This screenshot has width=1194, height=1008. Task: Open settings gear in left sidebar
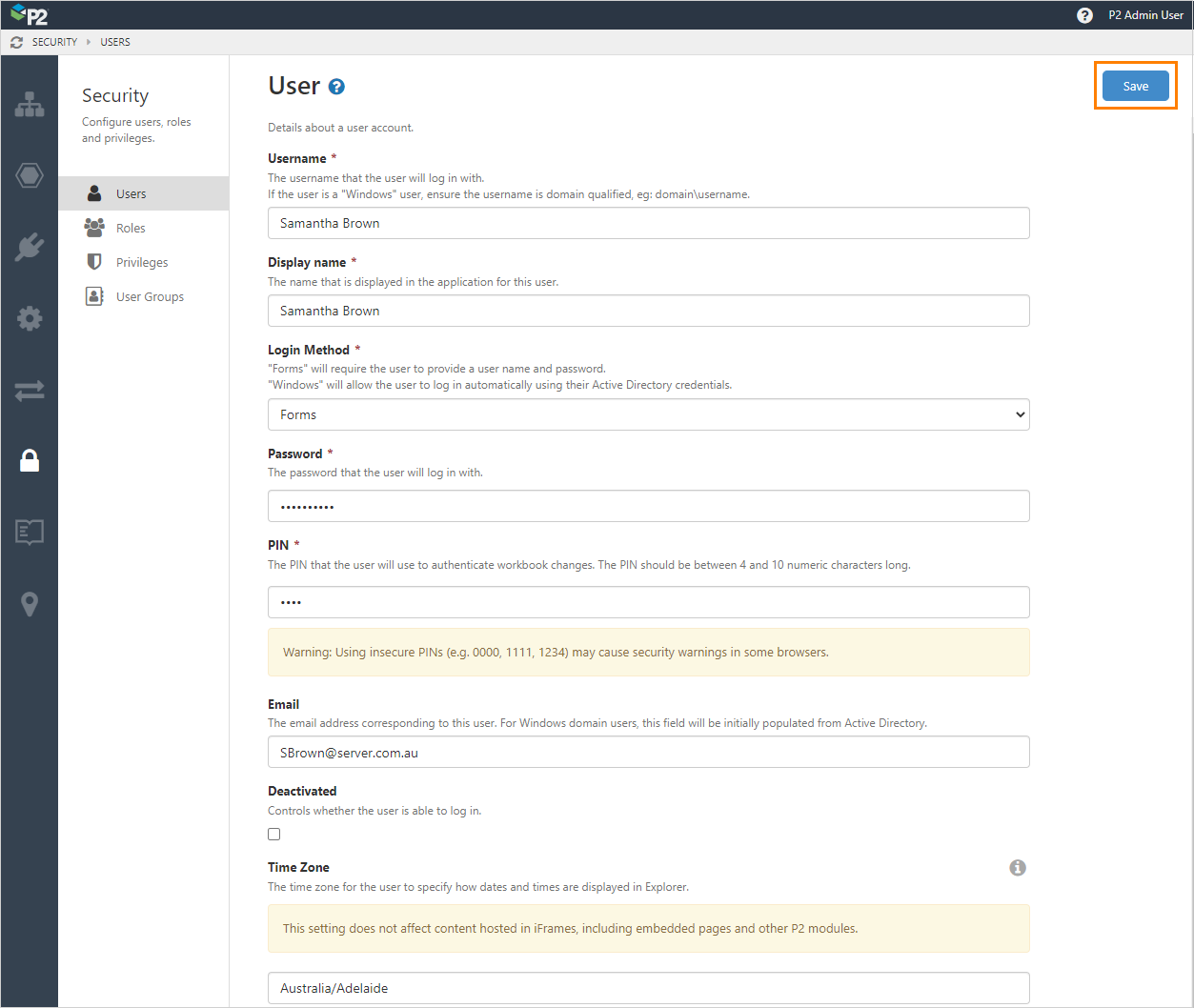[30, 318]
